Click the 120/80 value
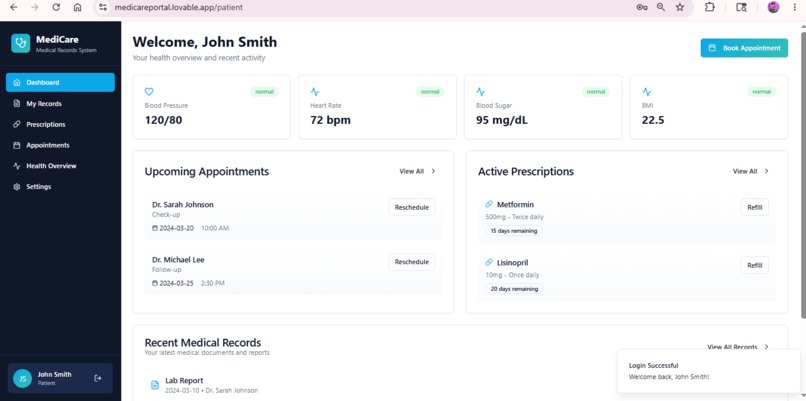The width and height of the screenshot is (806, 401). tap(163, 120)
